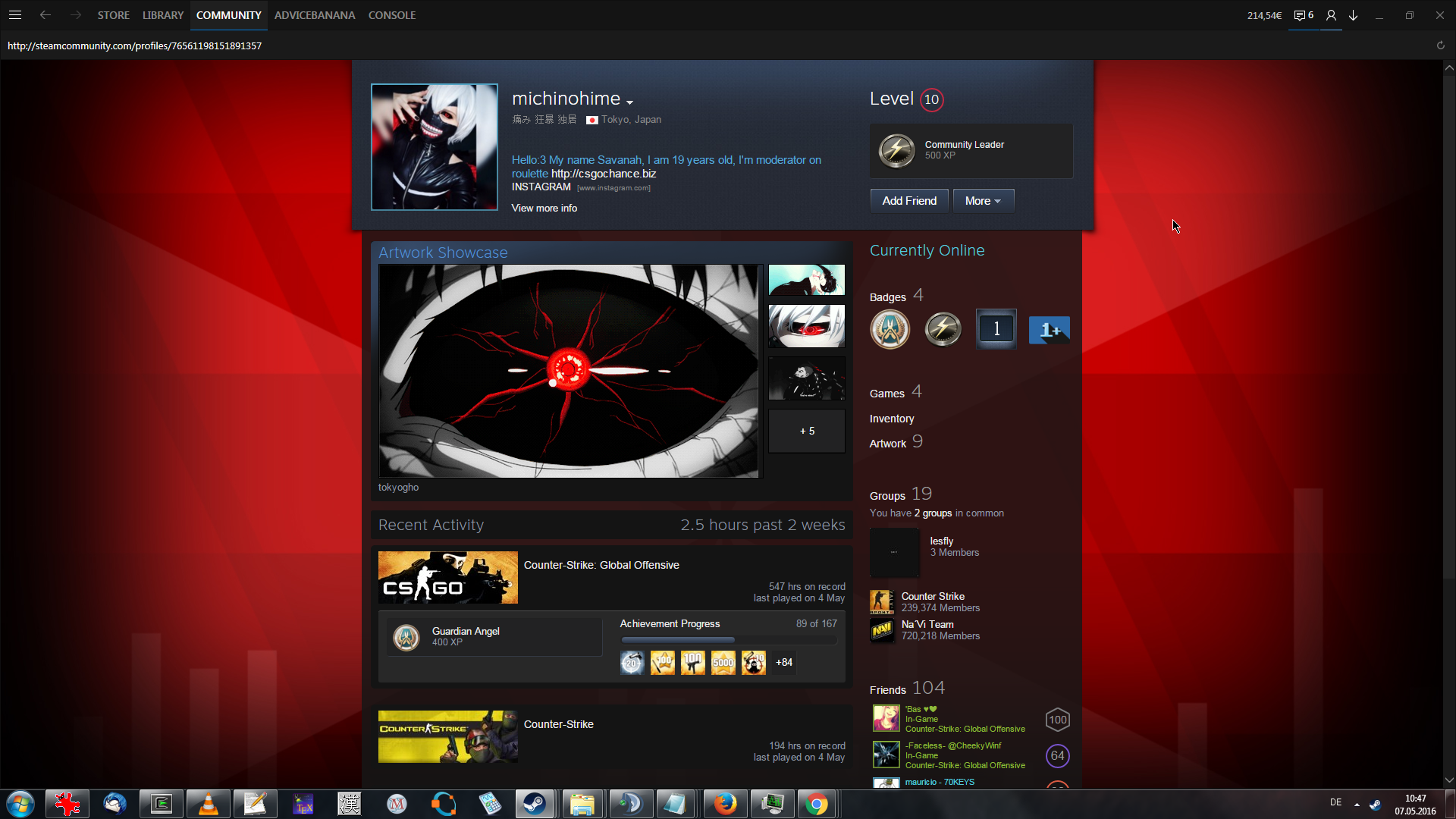
Task: Click the Community Leader badge icon
Action: tap(896, 150)
